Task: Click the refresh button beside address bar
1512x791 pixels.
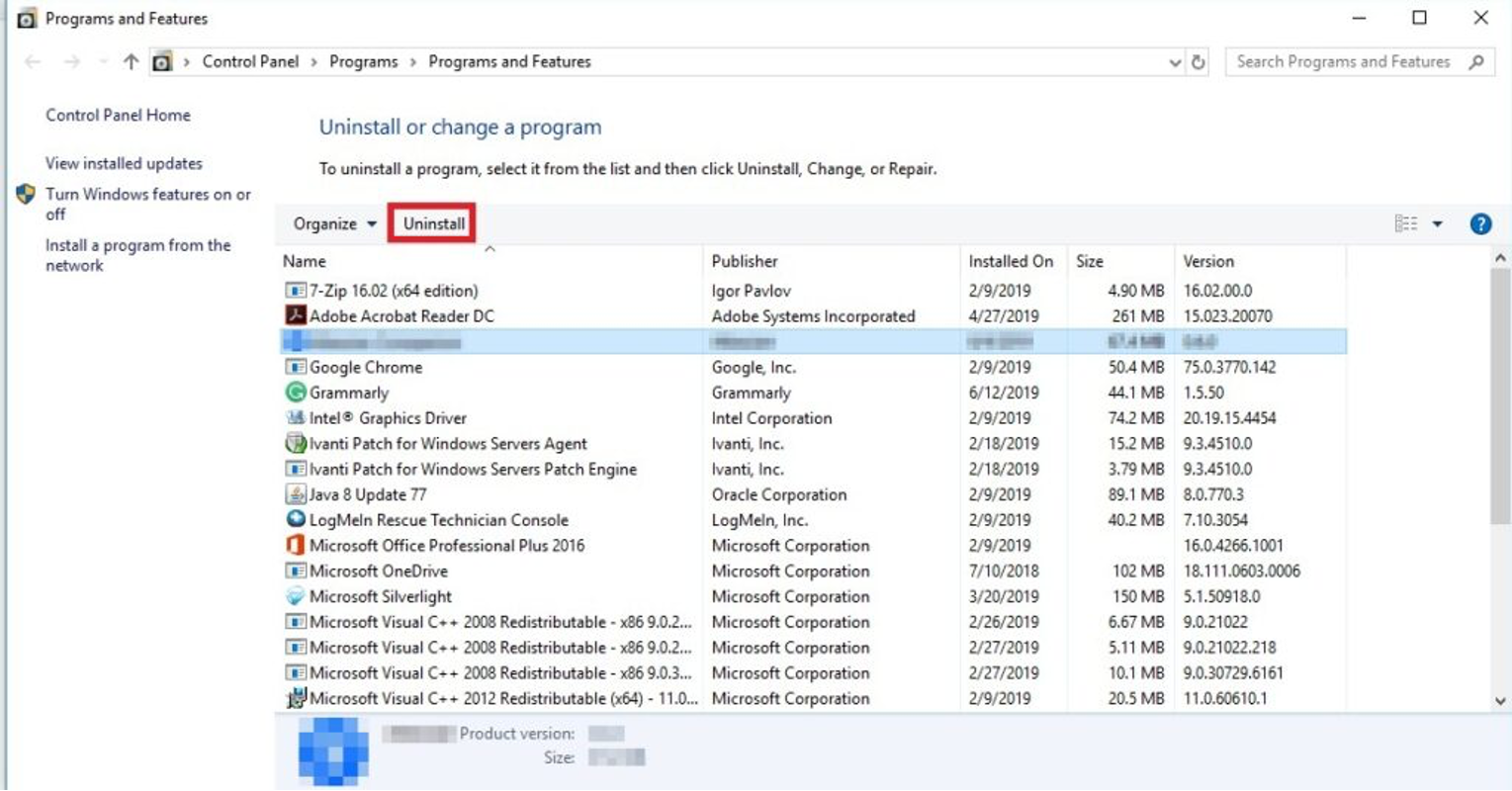Action: click(1199, 62)
